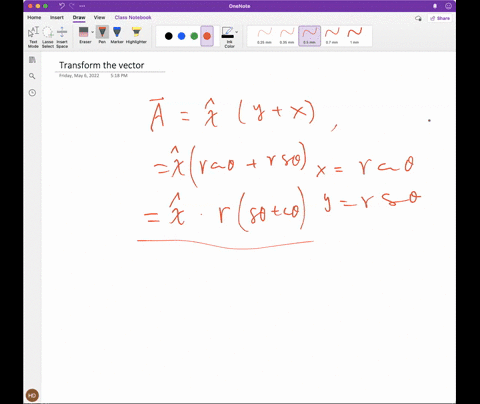Choose the blue ink color
This screenshot has height=404, width=480.
181,36
